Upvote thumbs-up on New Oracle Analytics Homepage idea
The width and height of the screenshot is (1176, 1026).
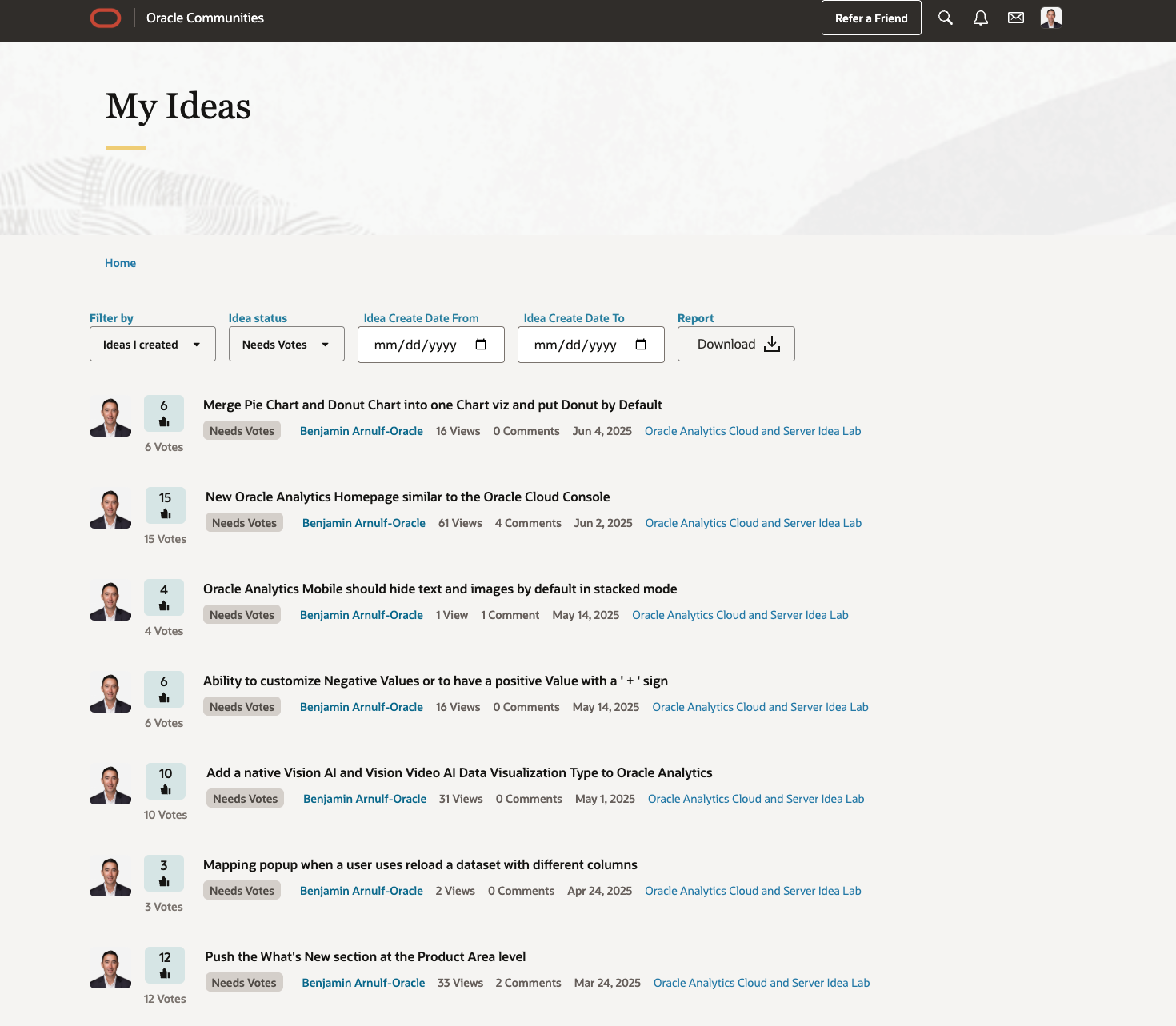coord(166,513)
